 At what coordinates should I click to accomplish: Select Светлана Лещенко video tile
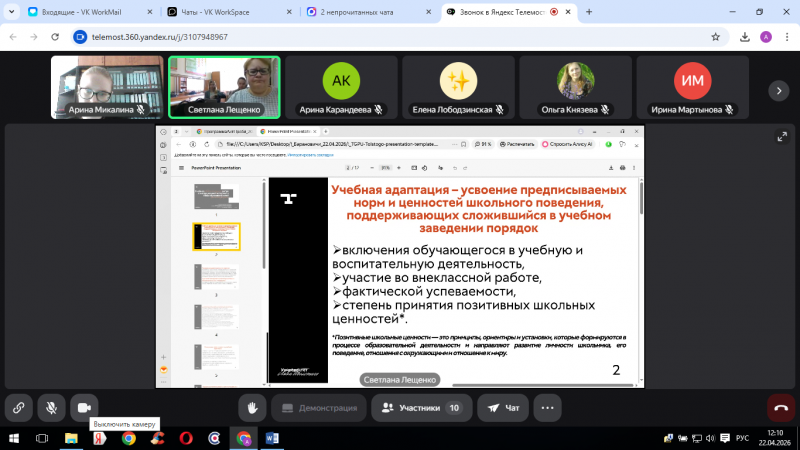(x=223, y=87)
